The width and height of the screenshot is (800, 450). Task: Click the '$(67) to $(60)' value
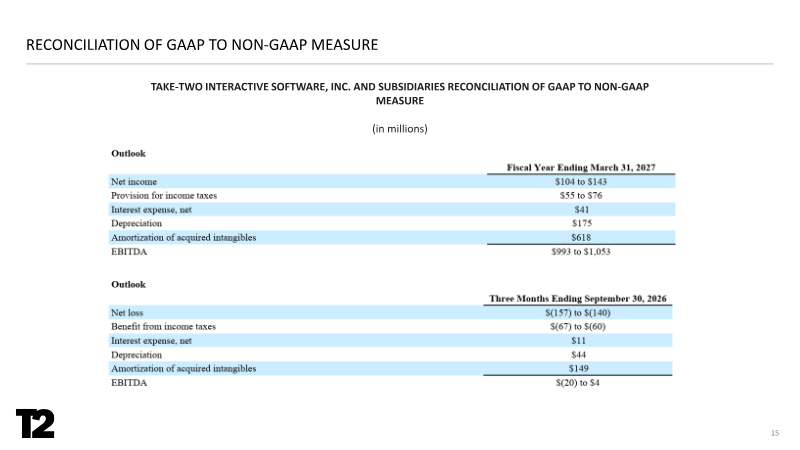tap(578, 327)
